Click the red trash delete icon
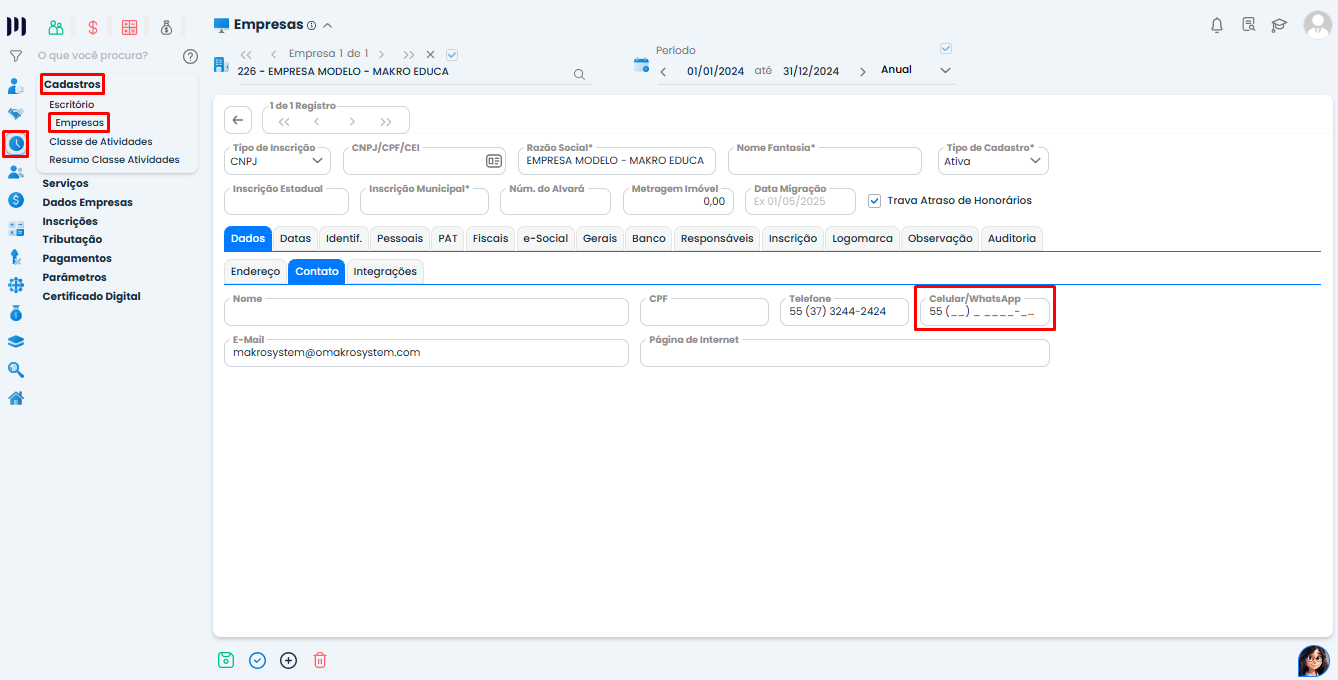 click(320, 660)
